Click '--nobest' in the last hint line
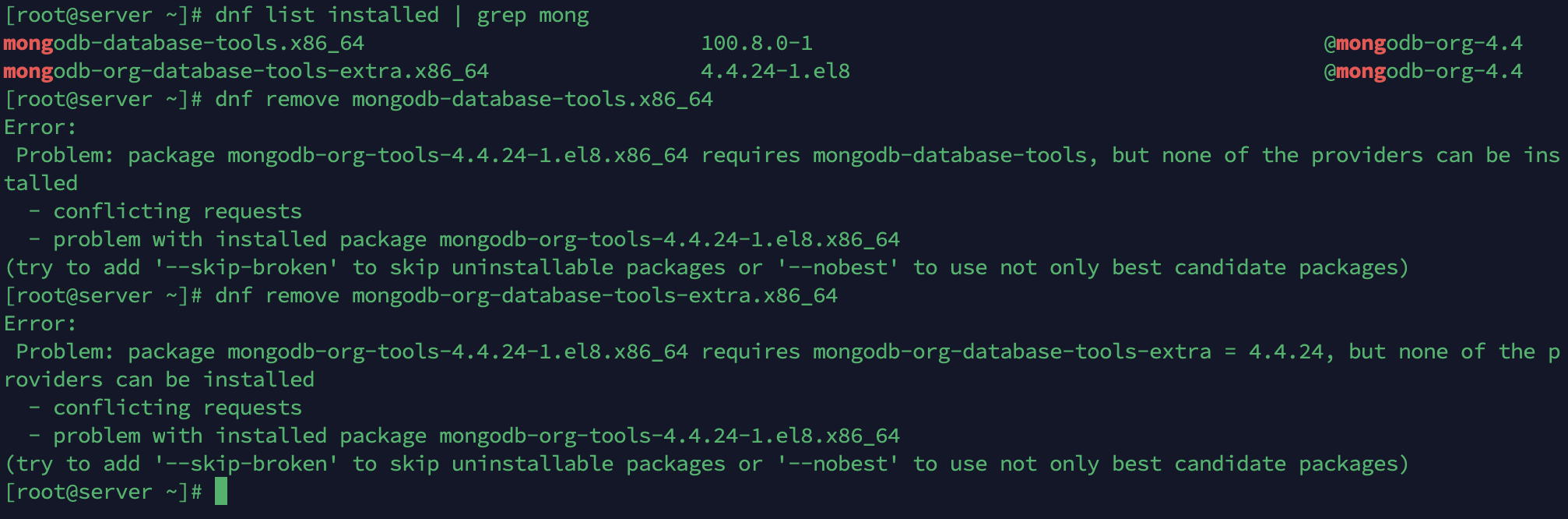The image size is (1568, 519). tap(838, 464)
